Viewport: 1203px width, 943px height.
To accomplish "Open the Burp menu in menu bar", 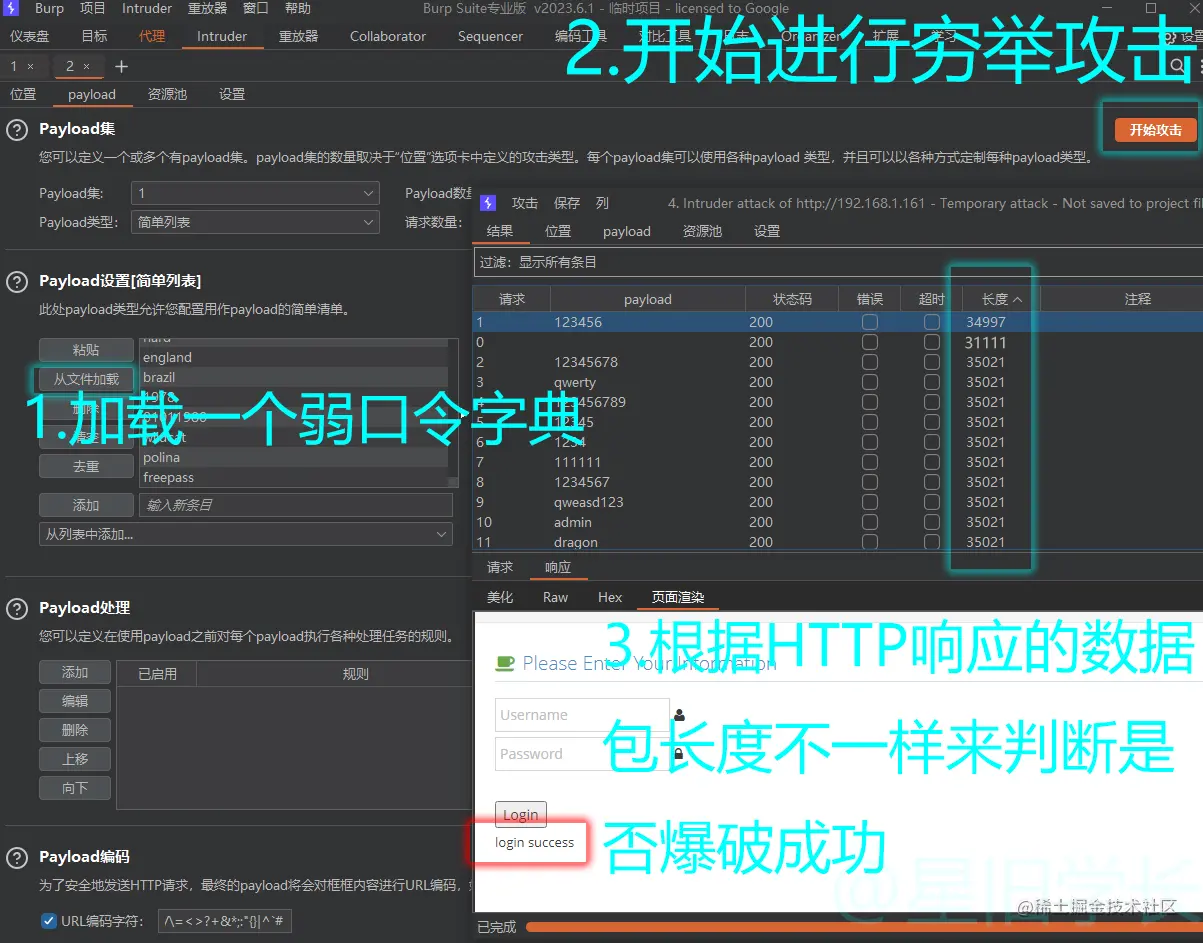I will 49,8.
